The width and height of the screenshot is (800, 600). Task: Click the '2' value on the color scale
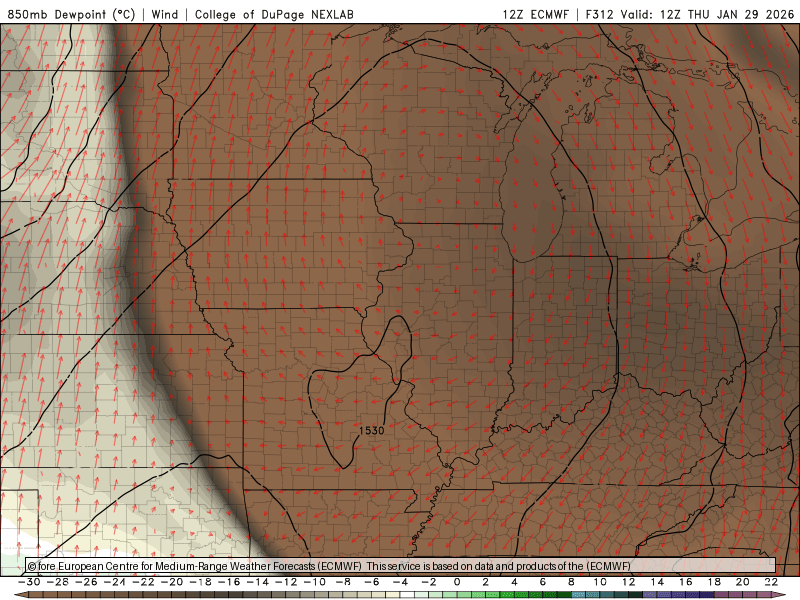click(x=485, y=582)
